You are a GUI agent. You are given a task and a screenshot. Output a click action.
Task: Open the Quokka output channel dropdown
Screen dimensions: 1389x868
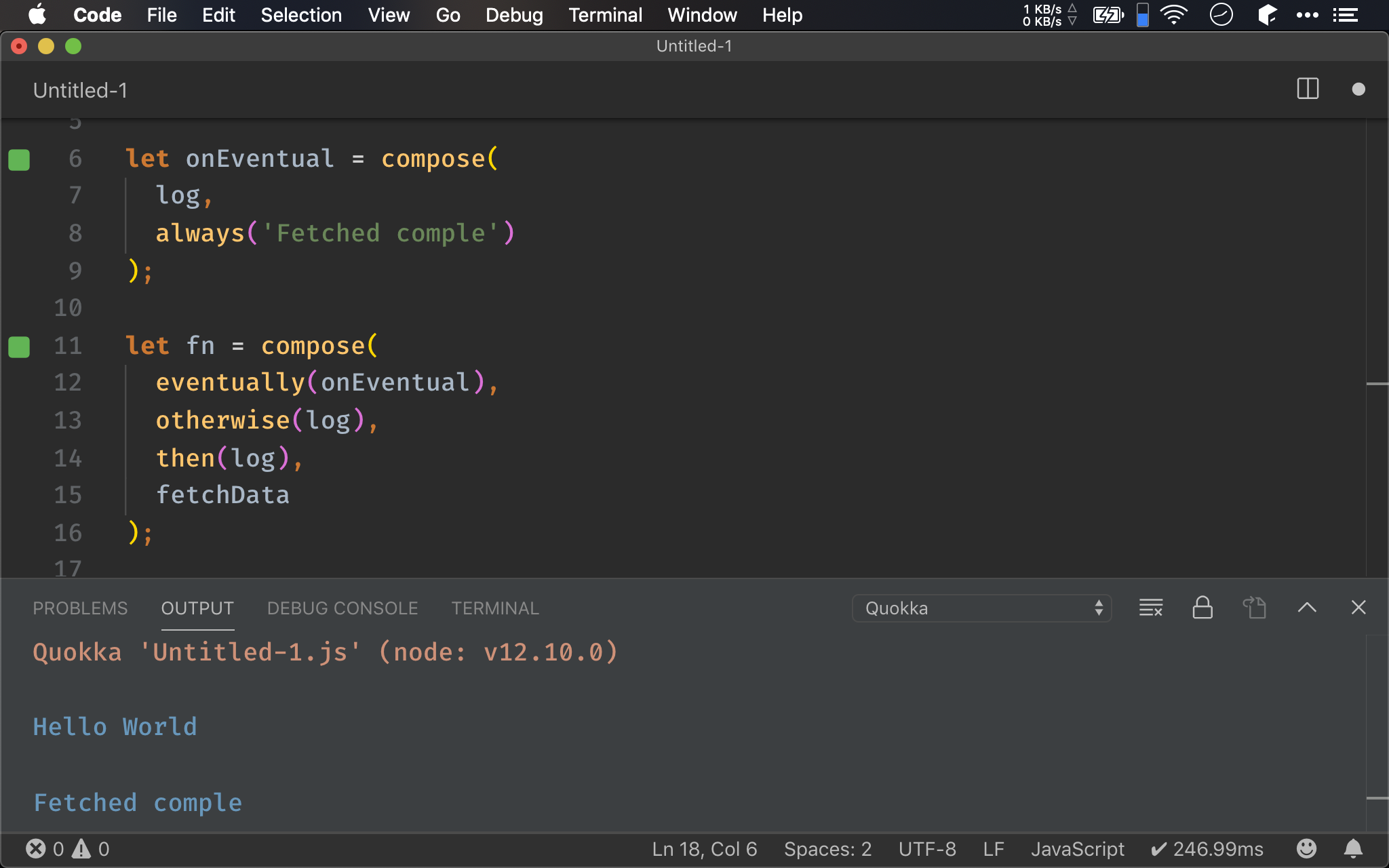981,608
